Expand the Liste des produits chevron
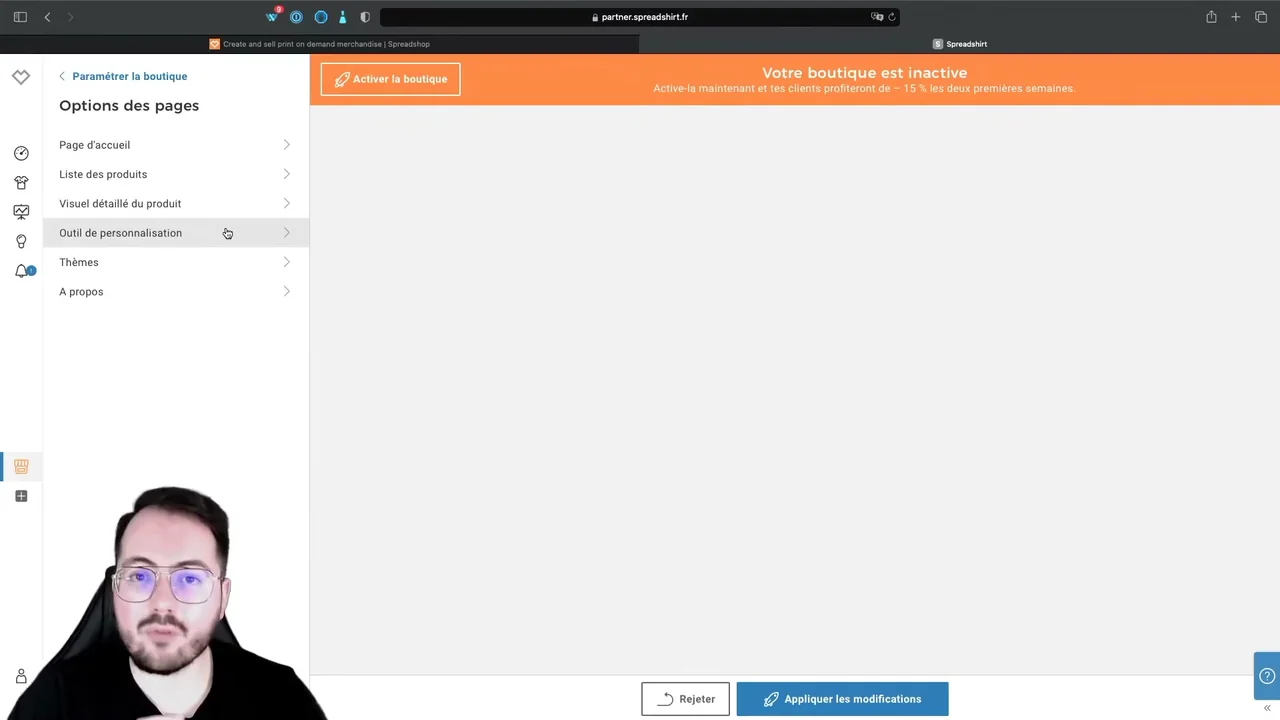The height and width of the screenshot is (720, 1280). [x=286, y=174]
